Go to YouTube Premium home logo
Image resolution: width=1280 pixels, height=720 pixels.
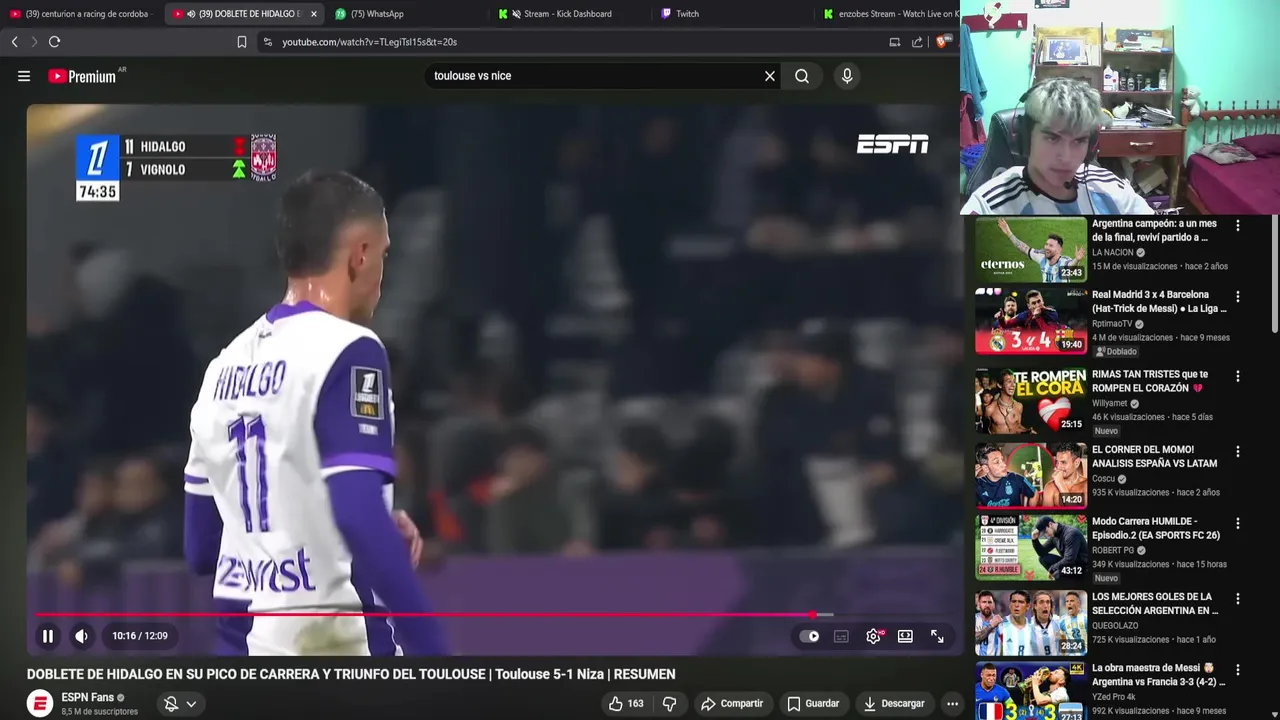click(x=82, y=76)
